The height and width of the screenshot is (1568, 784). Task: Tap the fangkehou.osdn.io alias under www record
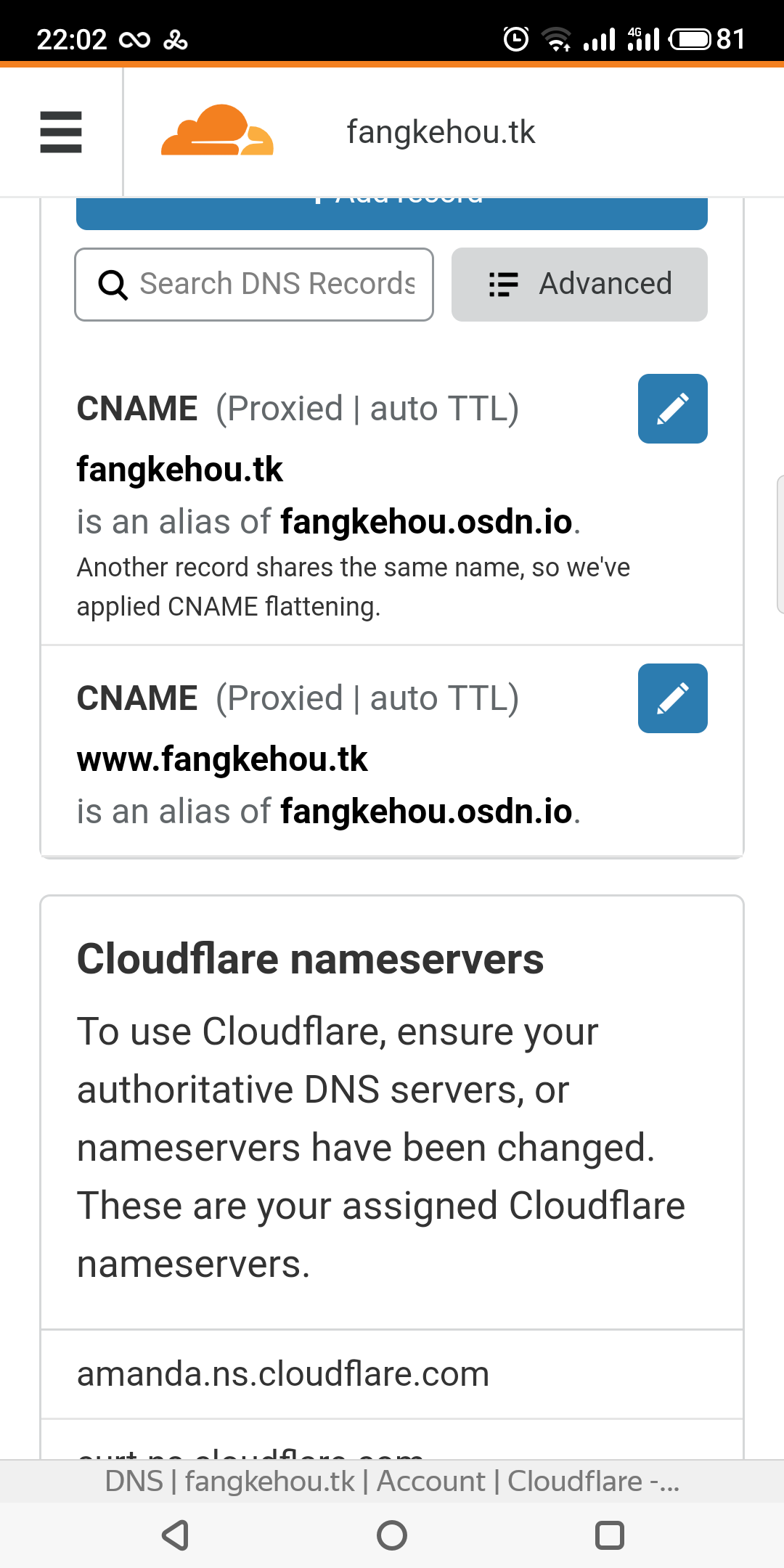click(x=426, y=812)
